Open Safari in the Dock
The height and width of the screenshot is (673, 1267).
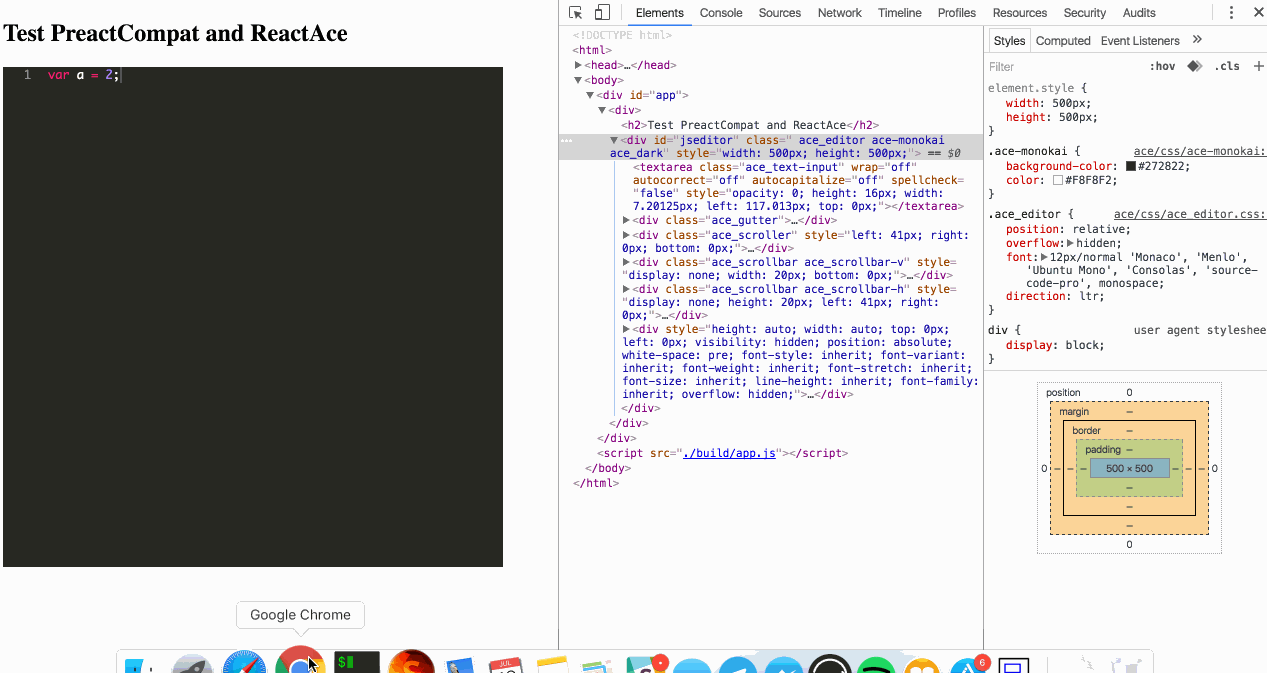(244, 663)
